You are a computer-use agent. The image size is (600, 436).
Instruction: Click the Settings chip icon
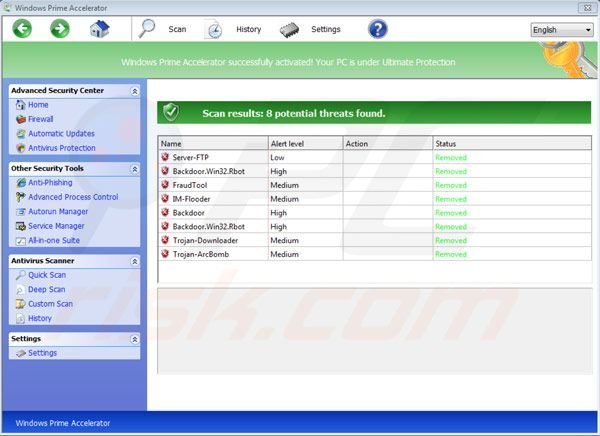click(x=289, y=30)
